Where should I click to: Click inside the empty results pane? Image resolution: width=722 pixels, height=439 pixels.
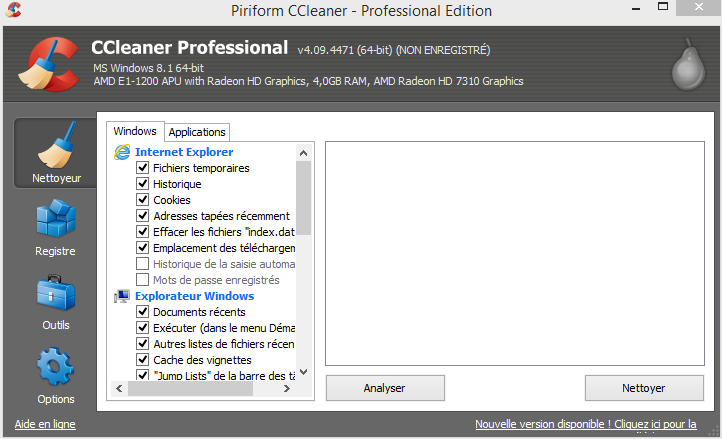(x=515, y=253)
